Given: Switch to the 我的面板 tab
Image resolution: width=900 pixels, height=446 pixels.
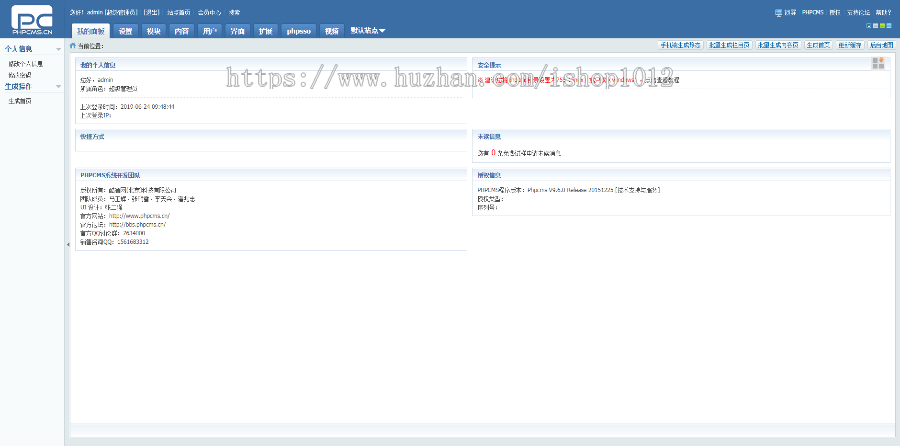Looking at the screenshot, I should [x=90, y=31].
